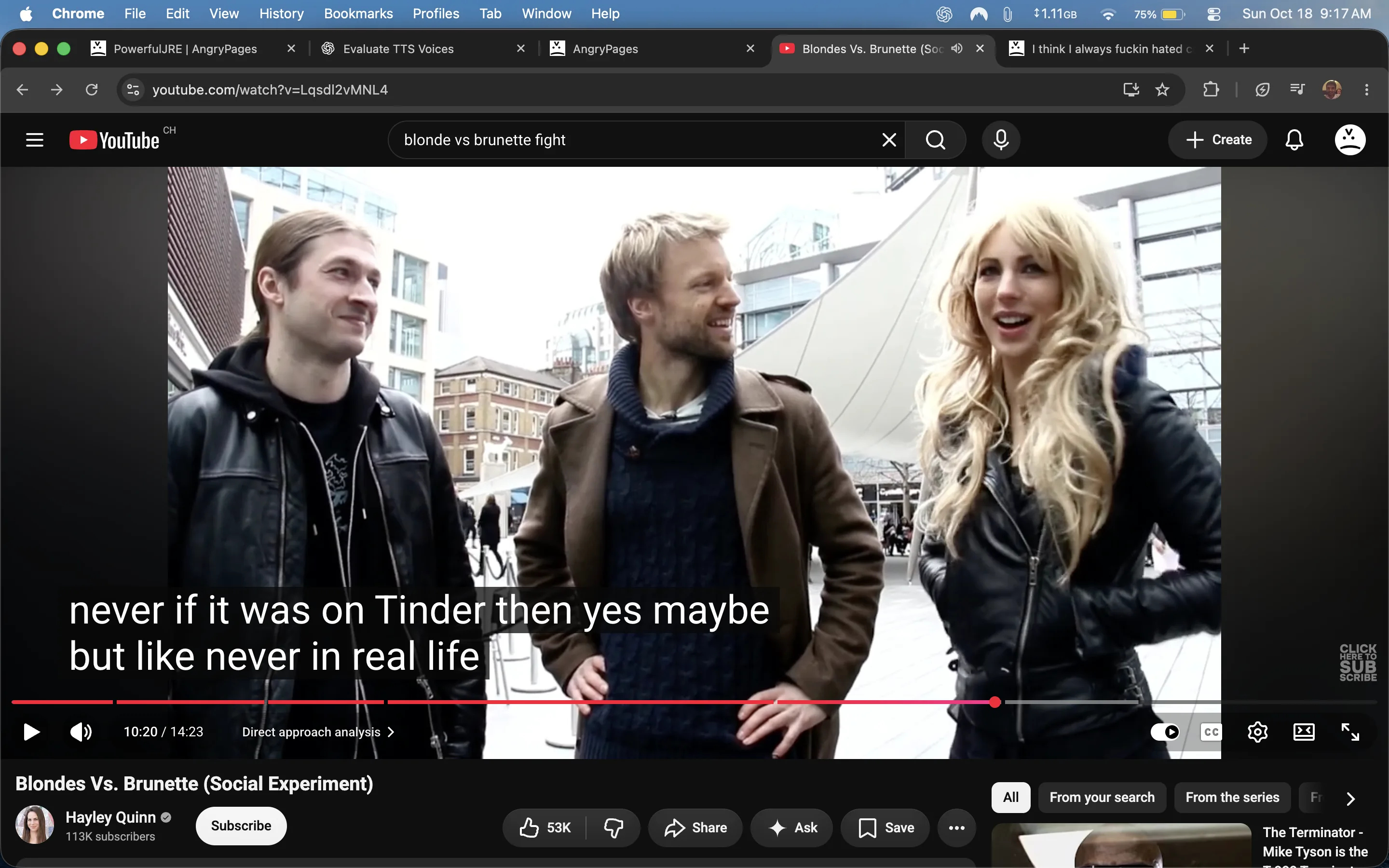
Task: Toggle closed captions CC button
Action: click(1211, 732)
